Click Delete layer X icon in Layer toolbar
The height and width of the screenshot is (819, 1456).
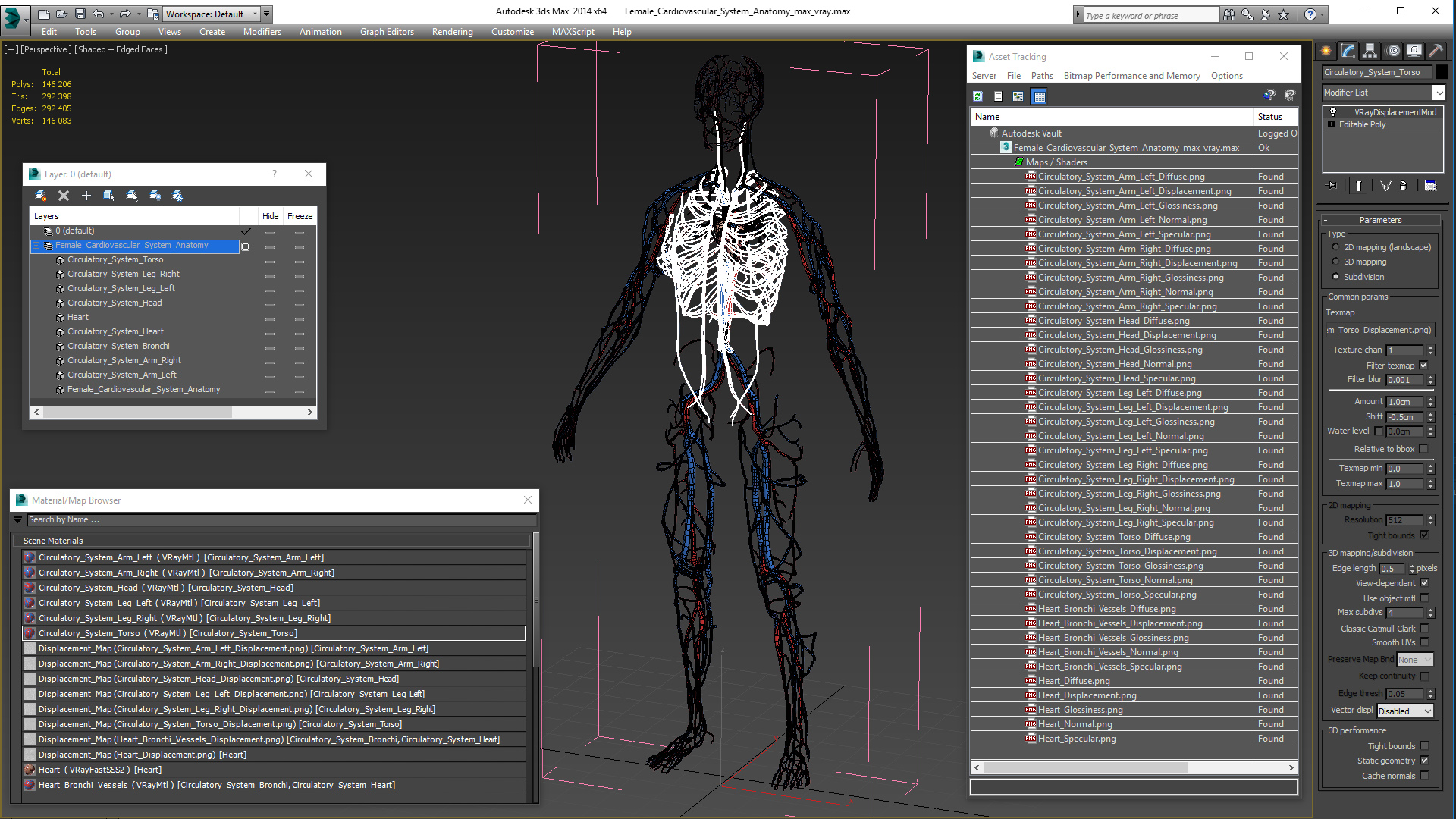(x=64, y=196)
